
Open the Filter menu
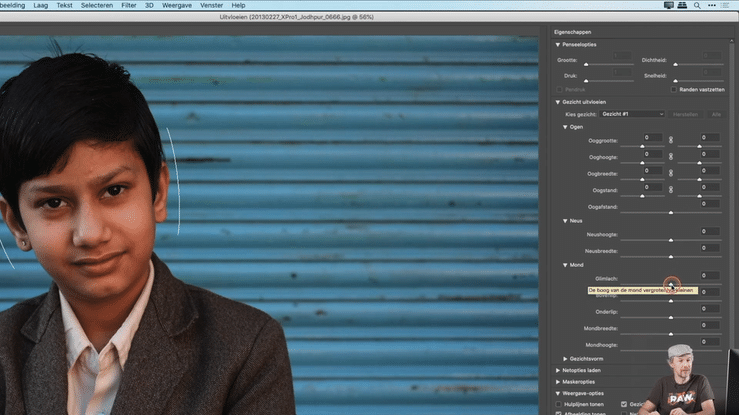click(x=129, y=5)
